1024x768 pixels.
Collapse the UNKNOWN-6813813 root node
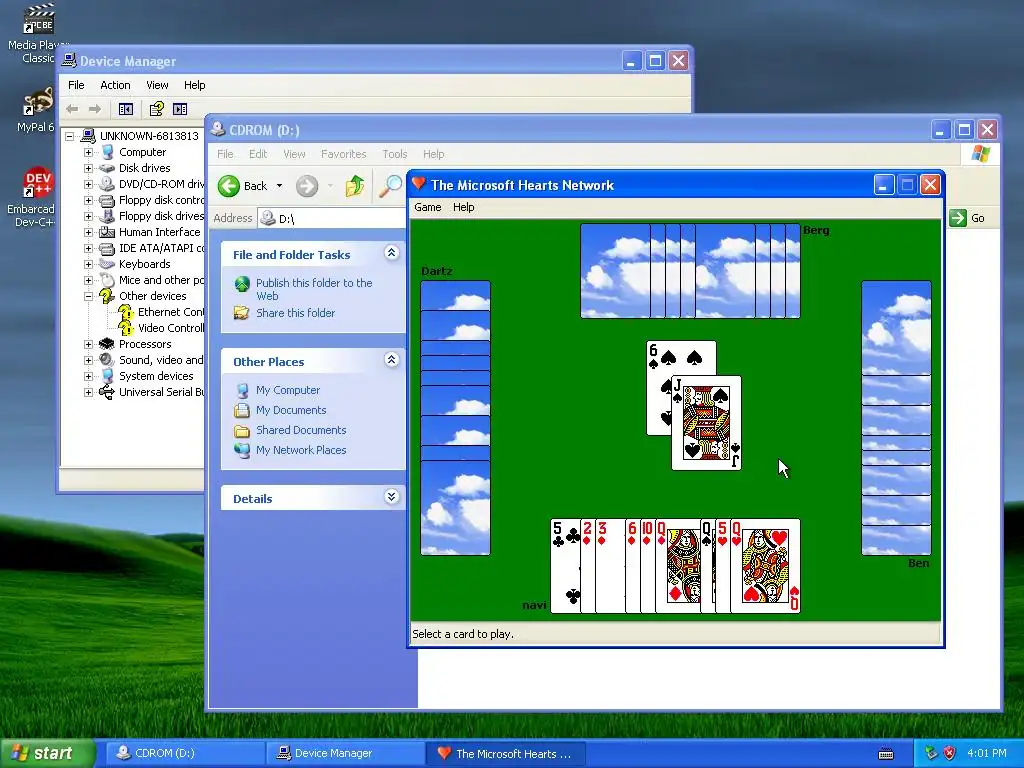(x=69, y=136)
